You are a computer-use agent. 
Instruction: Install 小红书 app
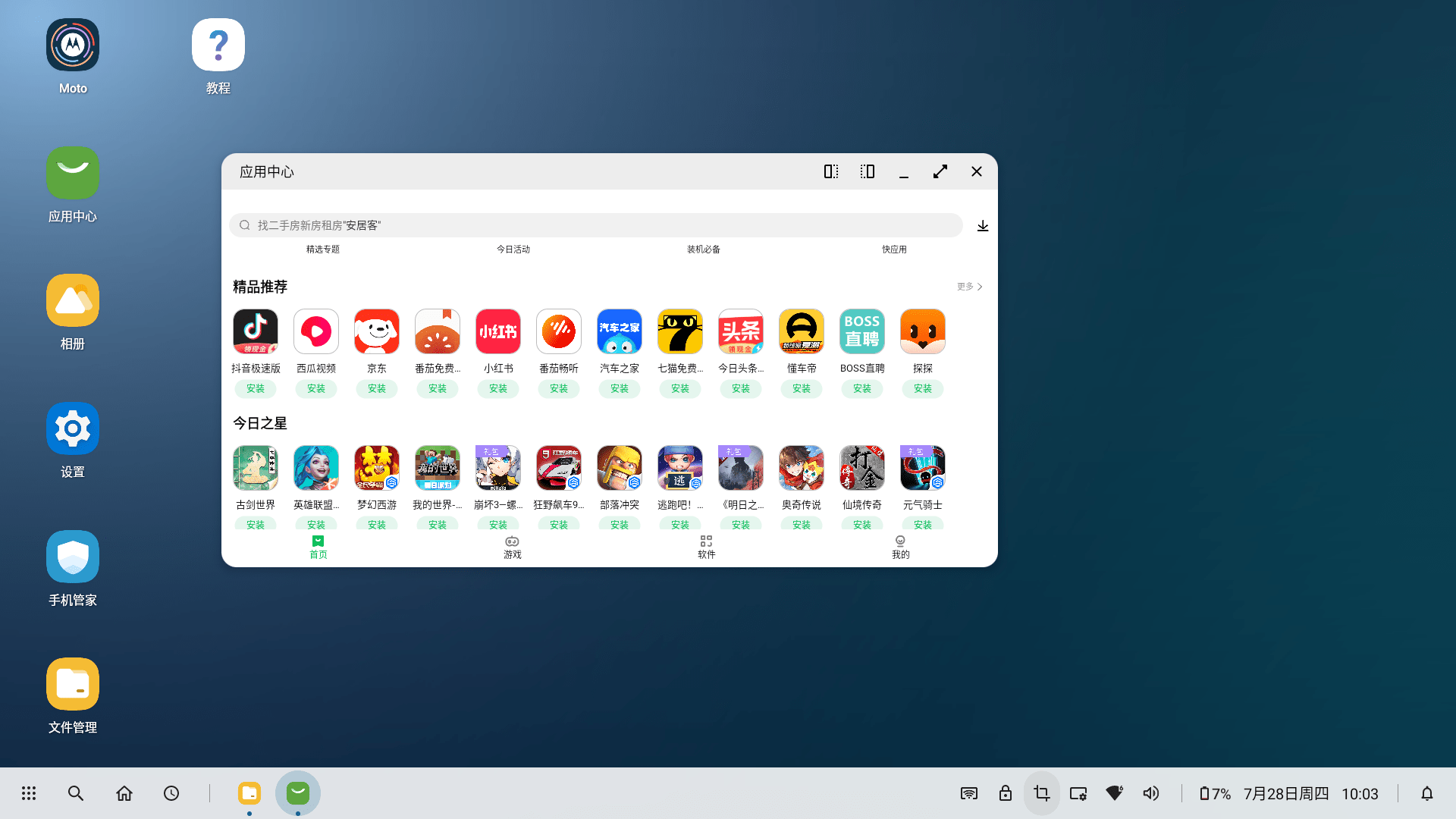click(498, 389)
